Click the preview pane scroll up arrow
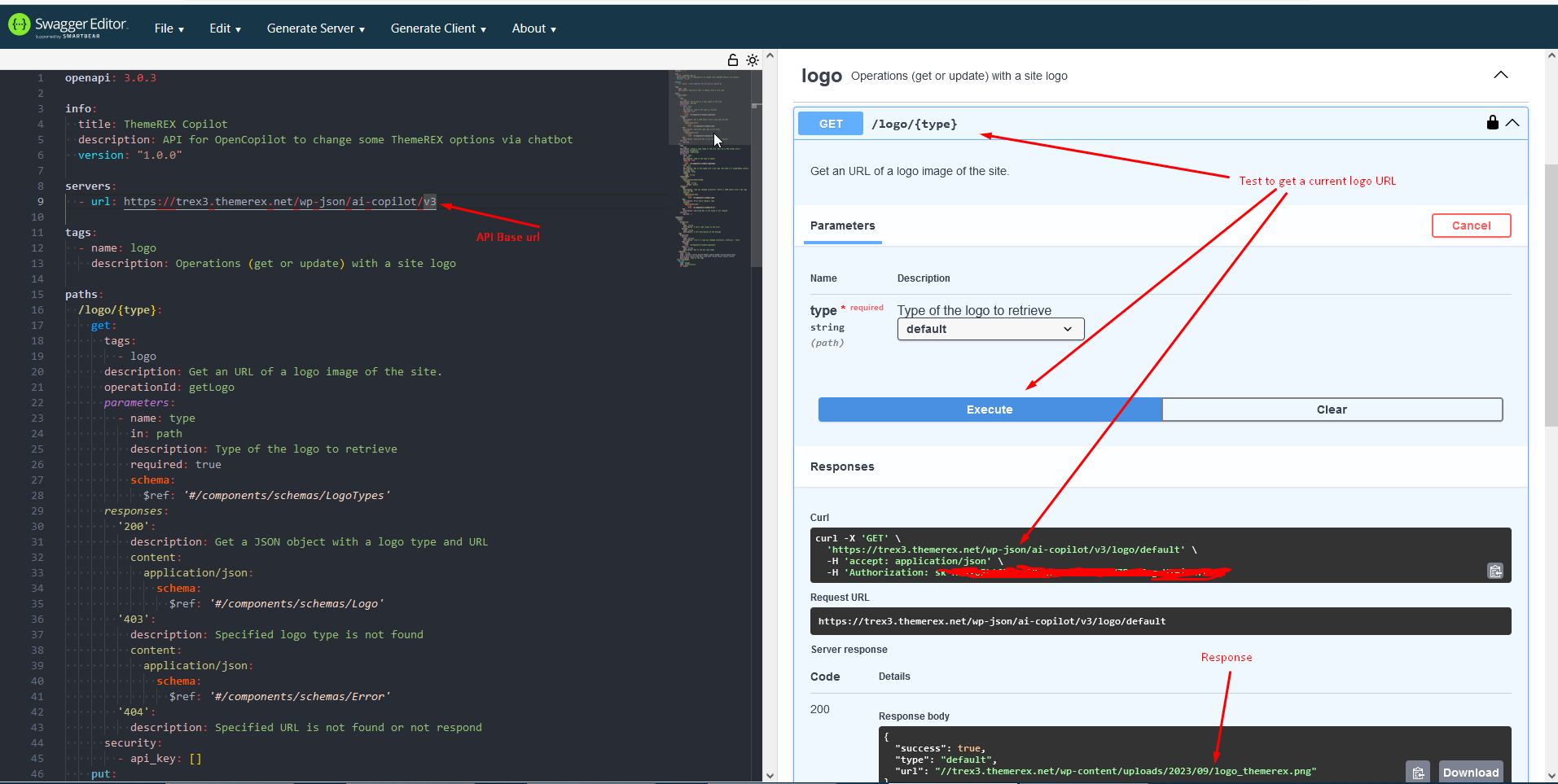Image resolution: width=1558 pixels, height=784 pixels. pyautogui.click(x=1551, y=55)
